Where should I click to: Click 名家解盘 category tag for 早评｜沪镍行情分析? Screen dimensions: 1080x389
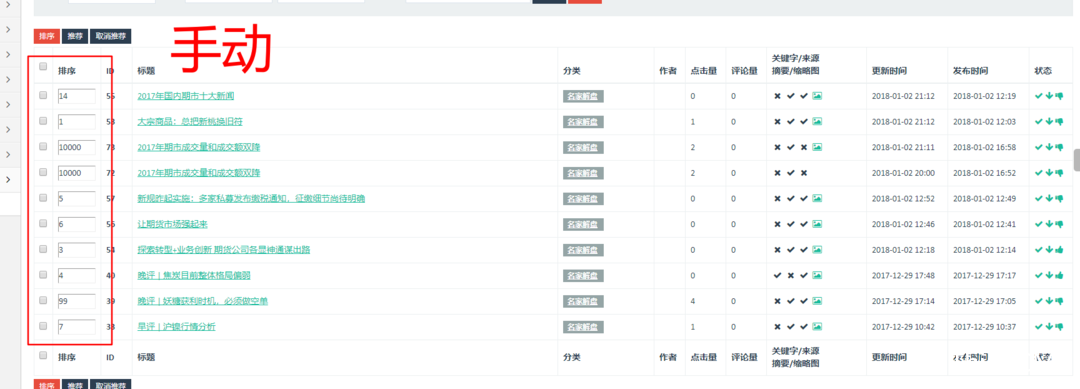pyautogui.click(x=583, y=326)
